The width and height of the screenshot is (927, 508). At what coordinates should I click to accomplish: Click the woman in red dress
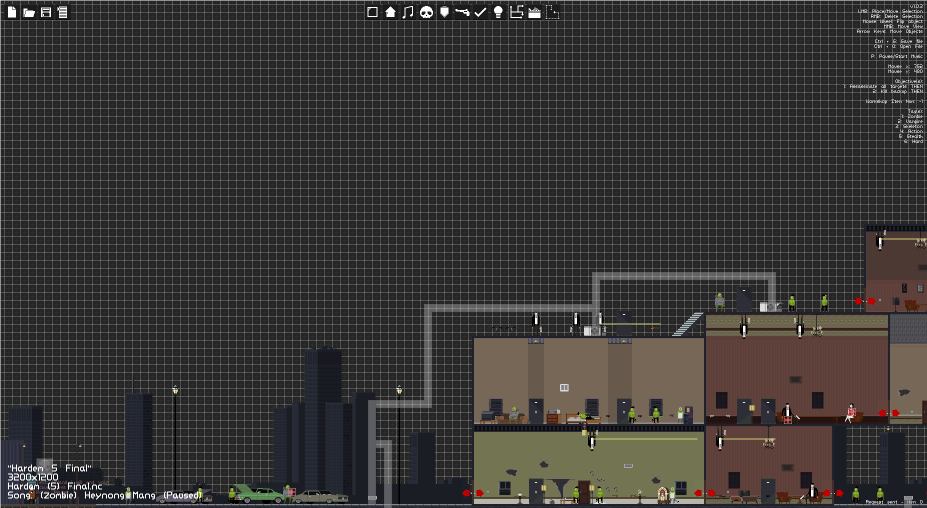coord(850,412)
